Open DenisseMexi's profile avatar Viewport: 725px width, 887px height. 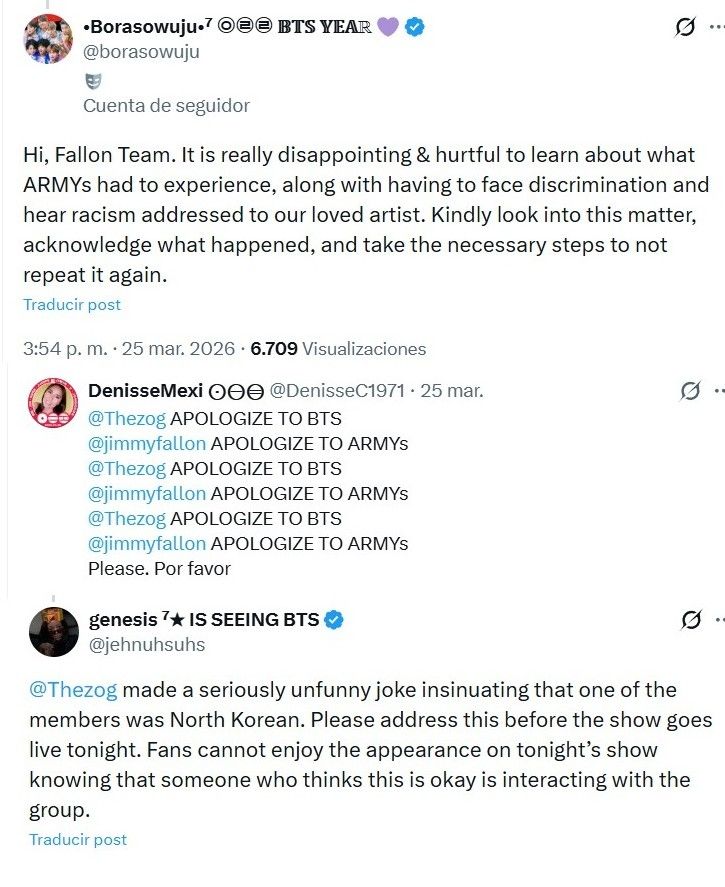point(54,404)
